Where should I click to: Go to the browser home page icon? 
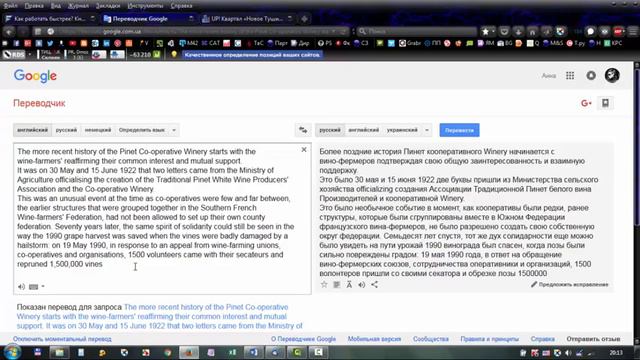(x=532, y=31)
